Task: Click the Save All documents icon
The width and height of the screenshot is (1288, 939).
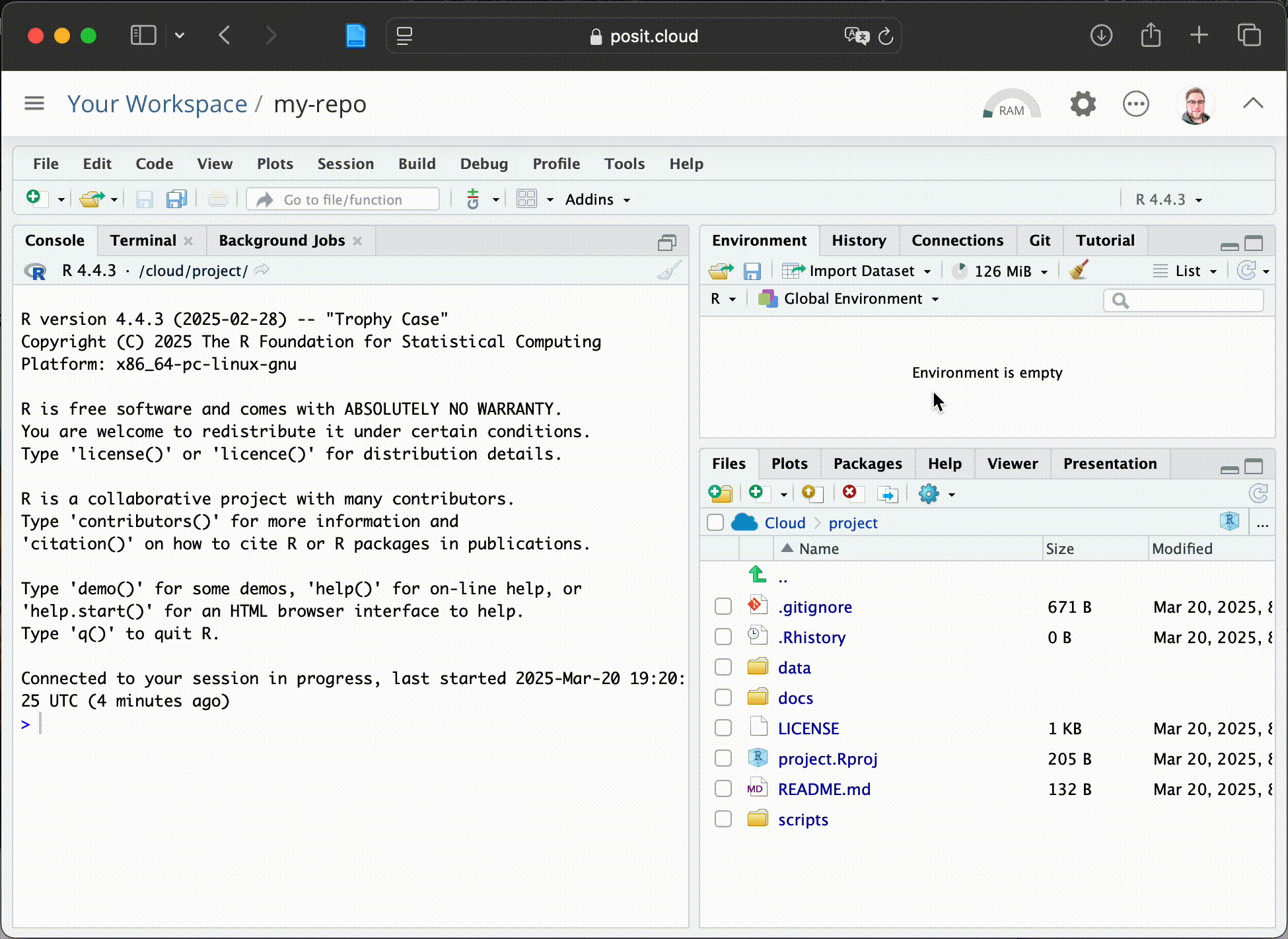Action: pyautogui.click(x=176, y=199)
